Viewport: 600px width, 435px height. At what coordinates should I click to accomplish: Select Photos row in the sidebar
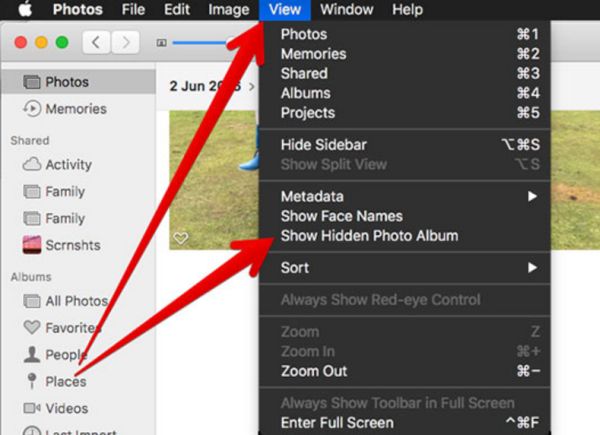(78, 82)
